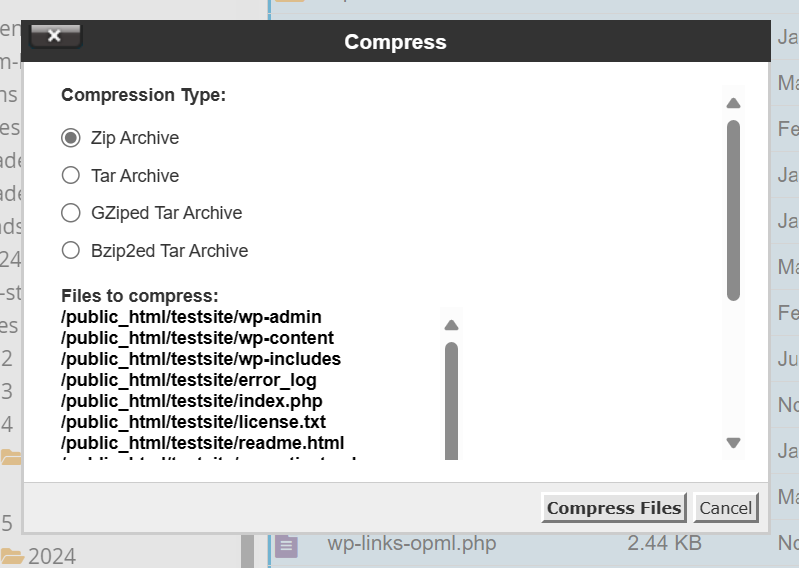Select GZiped Tar Archive option
The width and height of the screenshot is (799, 568).
pos(71,213)
